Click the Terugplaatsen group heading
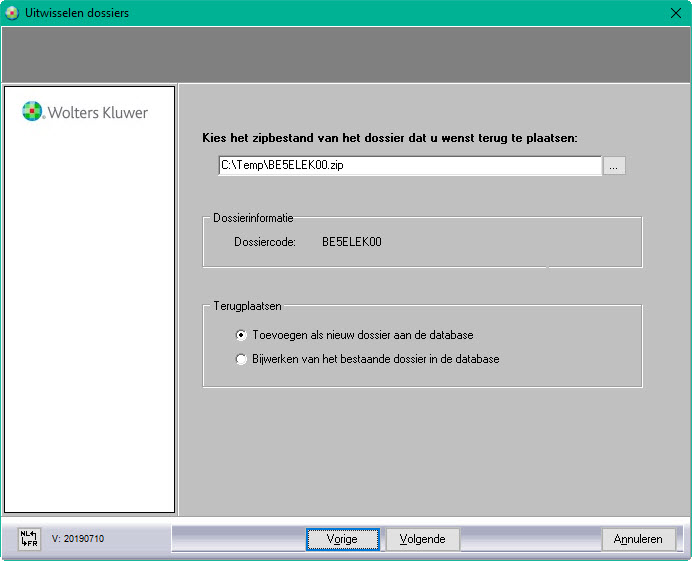The width and height of the screenshot is (692, 561). pos(247,306)
